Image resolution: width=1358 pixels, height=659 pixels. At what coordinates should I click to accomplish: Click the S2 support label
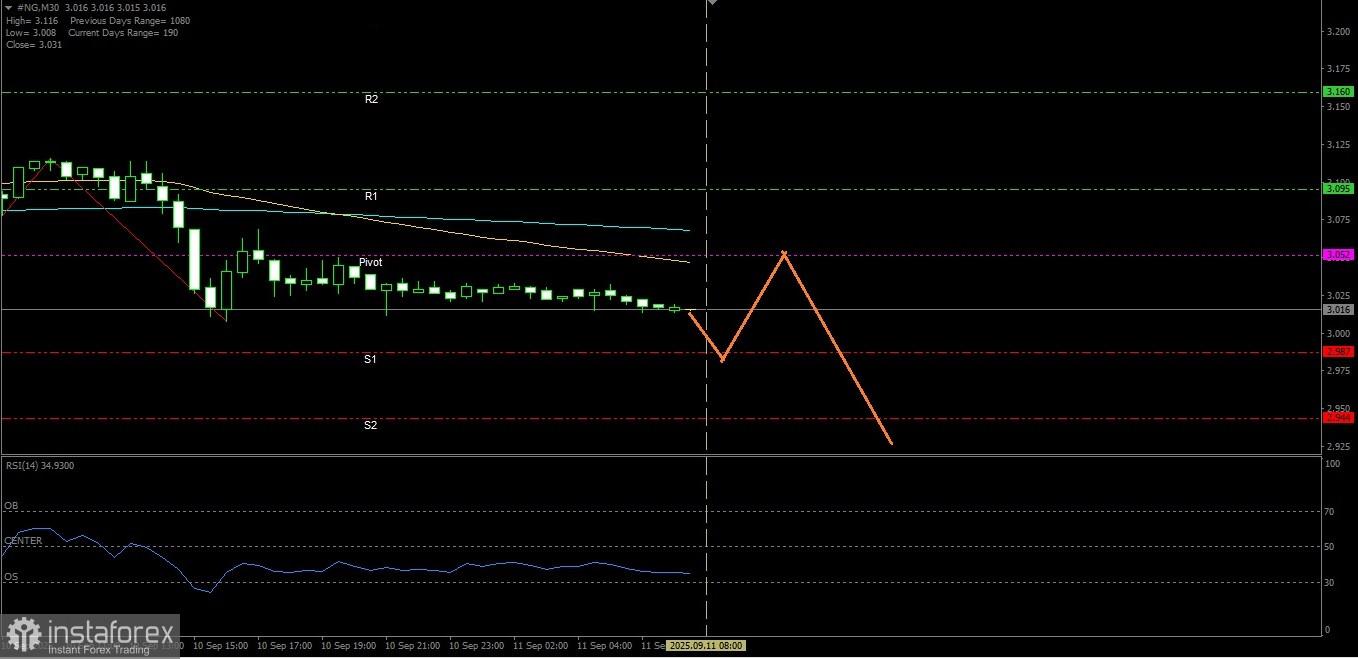pos(370,425)
